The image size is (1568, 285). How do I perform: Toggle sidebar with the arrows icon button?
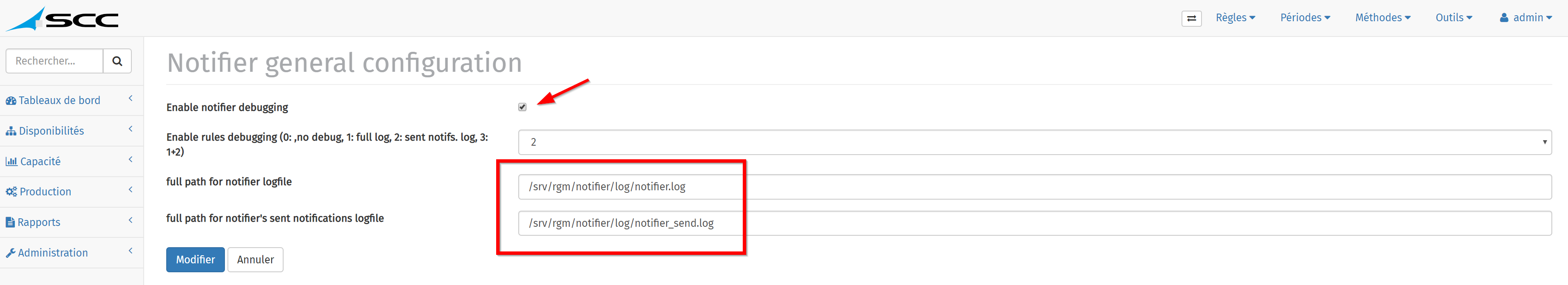(1191, 18)
